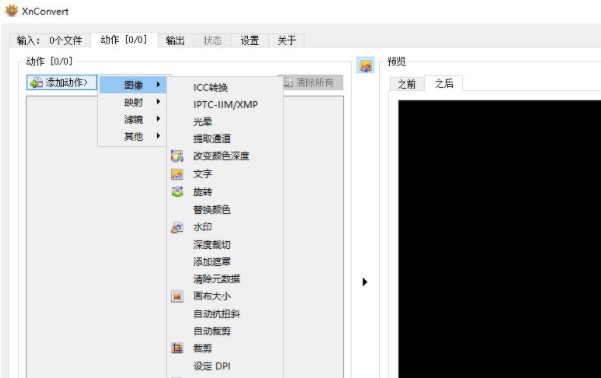Click the green plus icon on 添加动作
Viewport: 601px width, 378px height.
click(36, 82)
